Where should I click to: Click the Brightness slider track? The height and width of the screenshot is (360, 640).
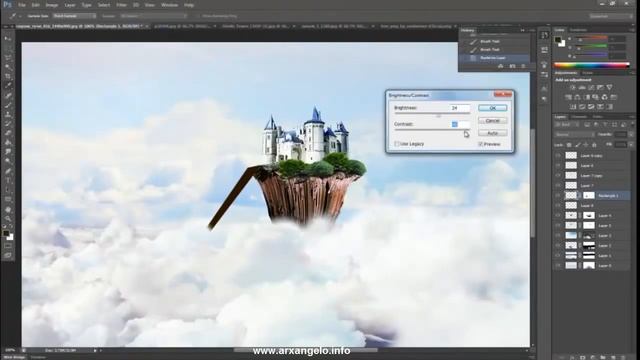pyautogui.click(x=432, y=114)
